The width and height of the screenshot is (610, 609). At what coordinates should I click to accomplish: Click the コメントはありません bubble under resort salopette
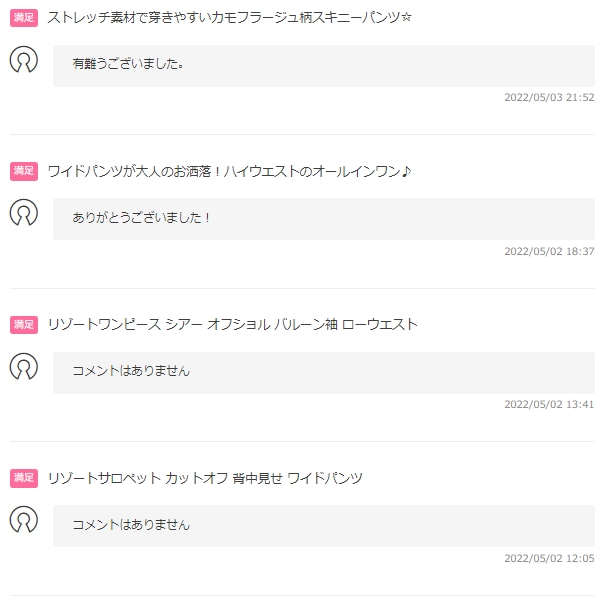(324, 526)
